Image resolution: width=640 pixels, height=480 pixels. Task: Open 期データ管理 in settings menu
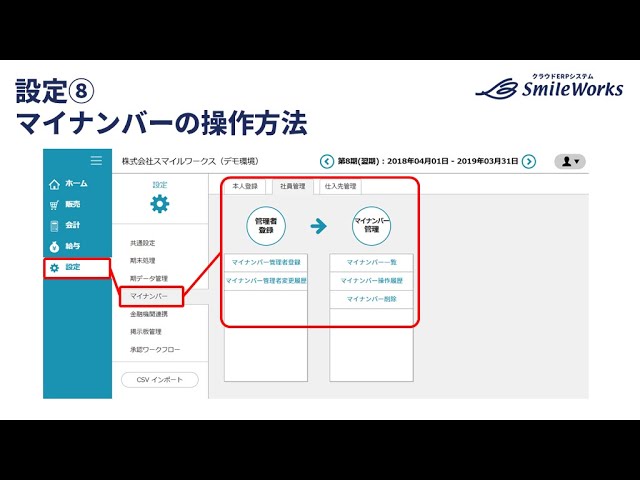point(149,279)
